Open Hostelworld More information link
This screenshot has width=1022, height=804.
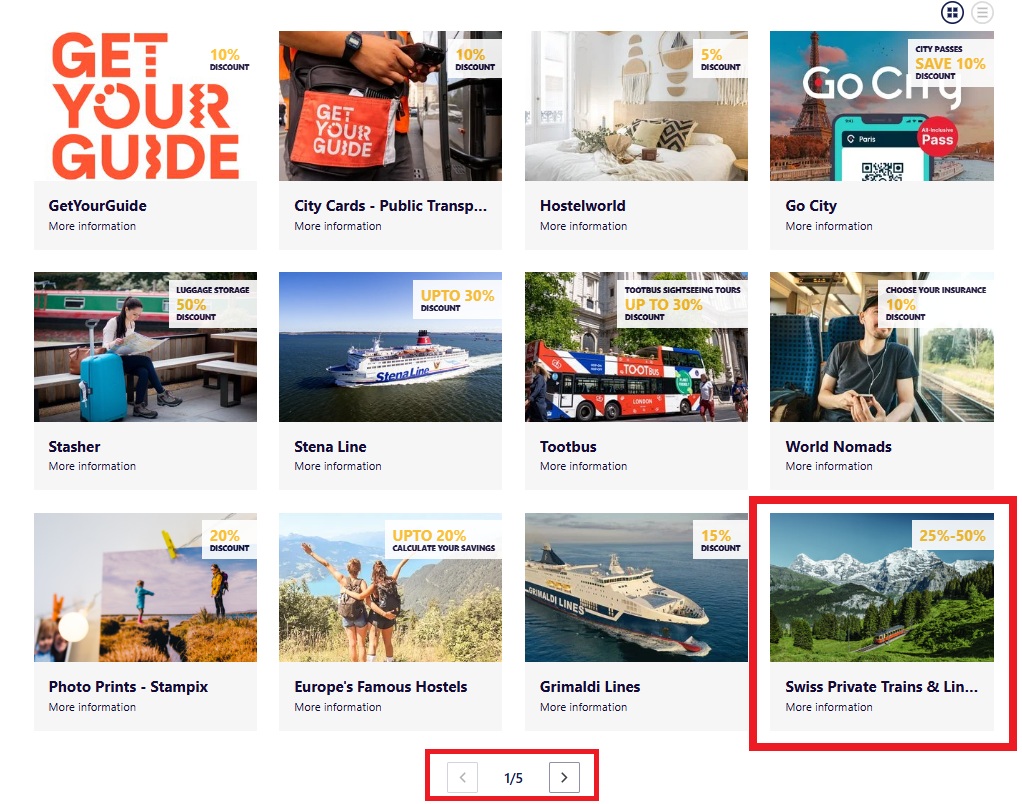point(583,226)
